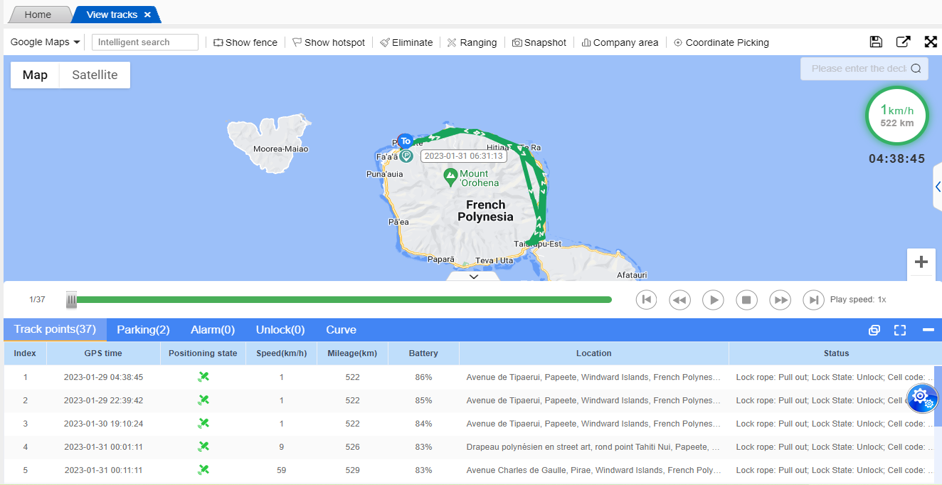Toggle Show fence on the map
Image resolution: width=942 pixels, height=485 pixels.
[245, 43]
